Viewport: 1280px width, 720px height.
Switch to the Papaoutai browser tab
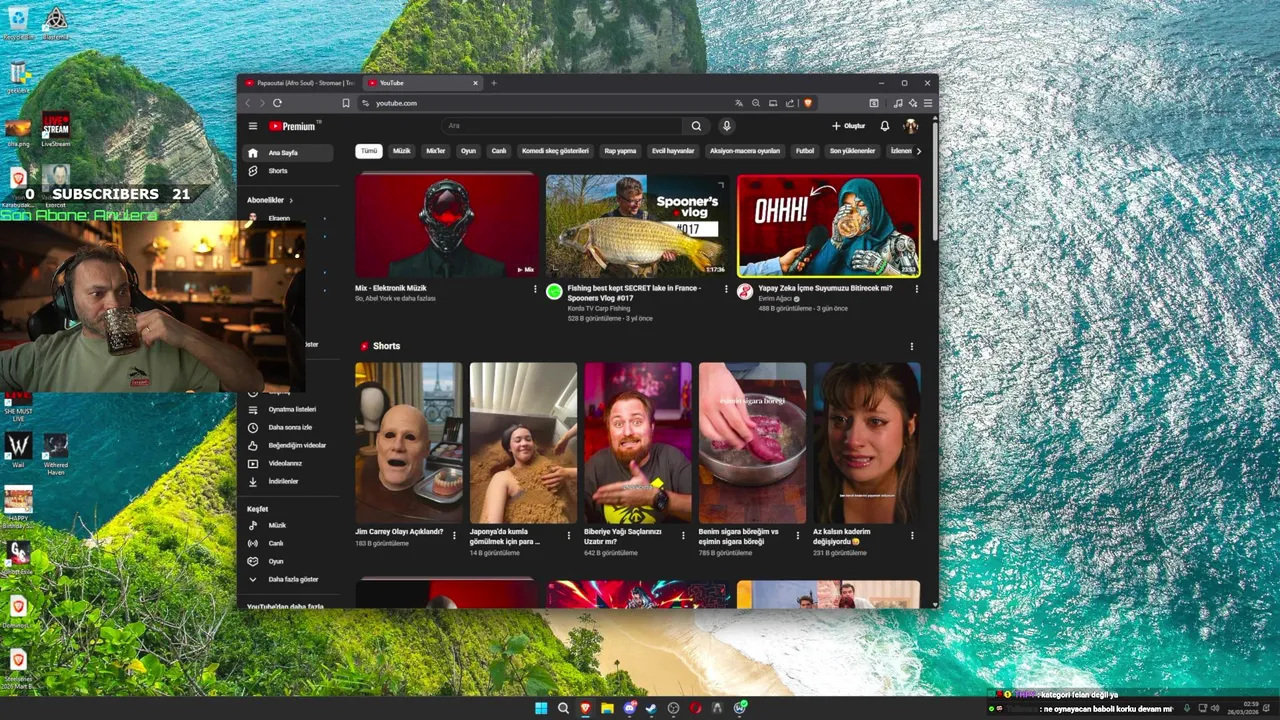299,83
